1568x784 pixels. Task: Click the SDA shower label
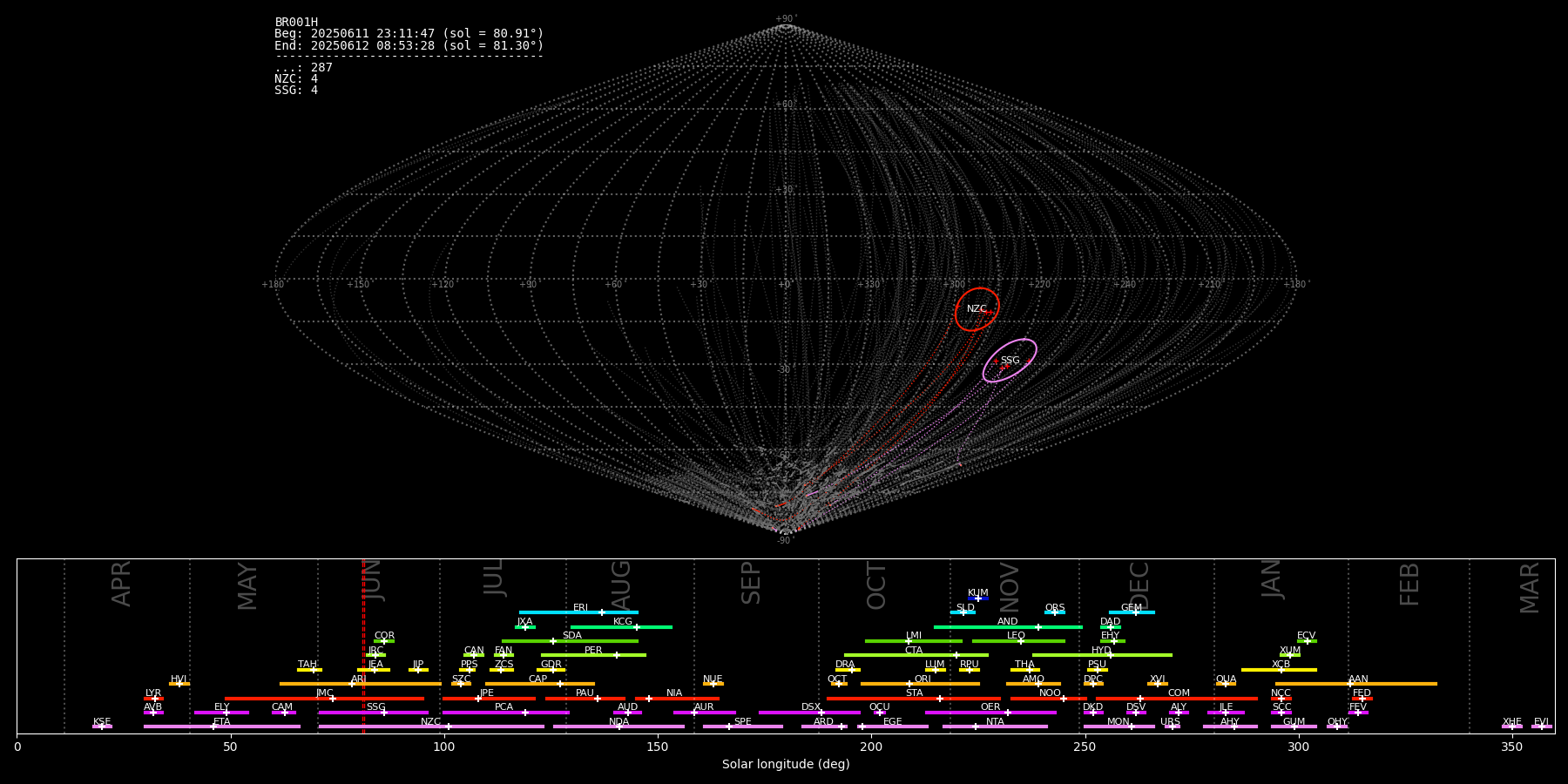571,636
